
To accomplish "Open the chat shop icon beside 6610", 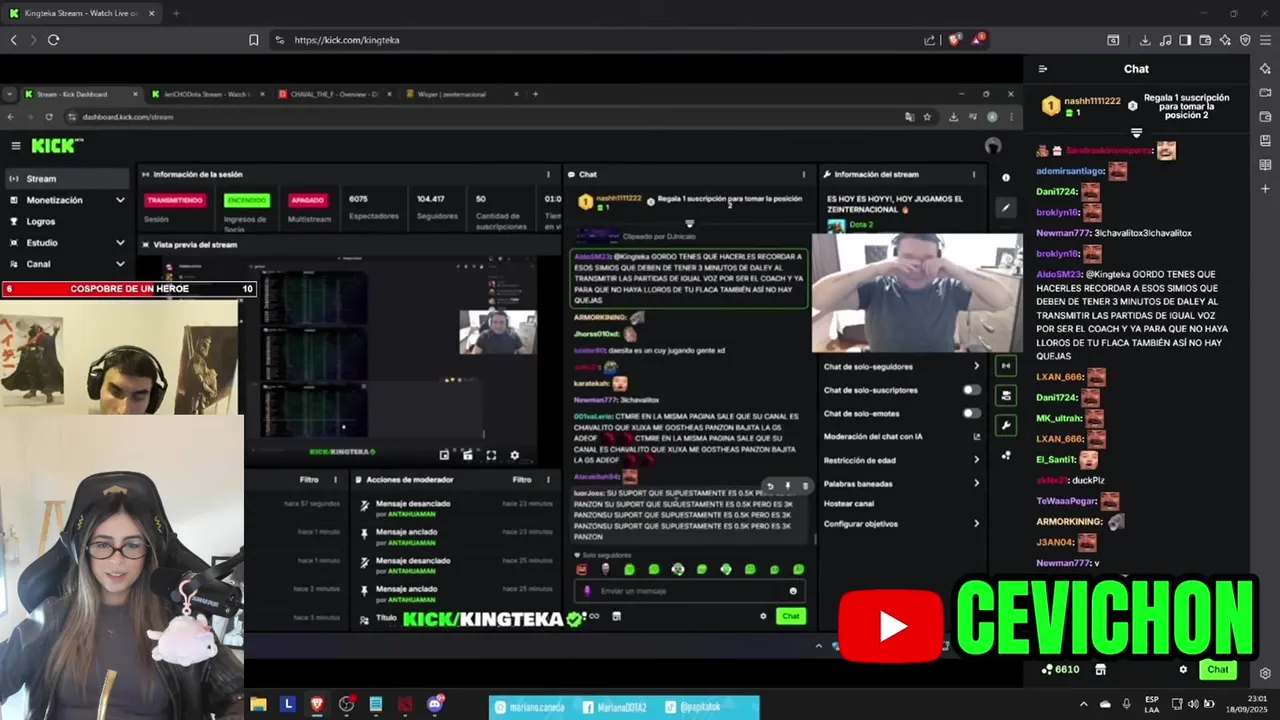I will point(1101,669).
